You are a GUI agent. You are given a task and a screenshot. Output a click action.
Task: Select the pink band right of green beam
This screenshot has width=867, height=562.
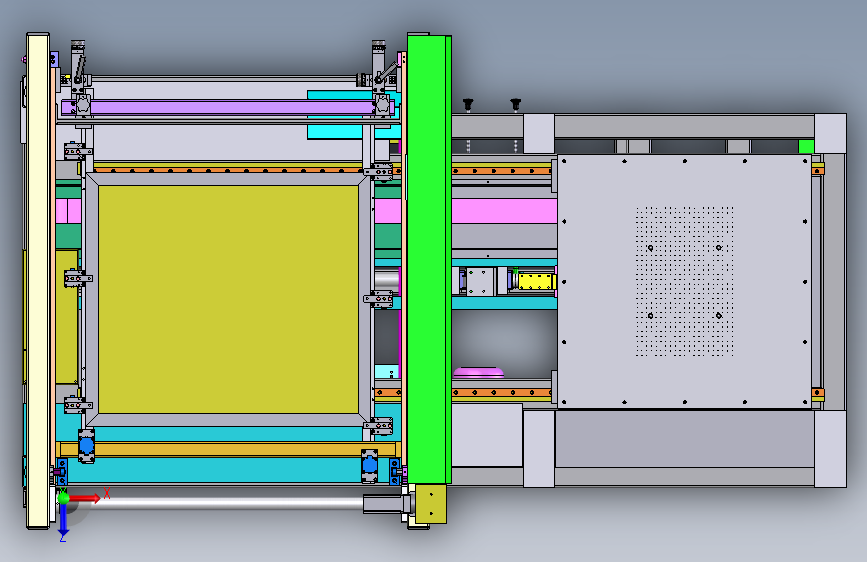pos(504,211)
